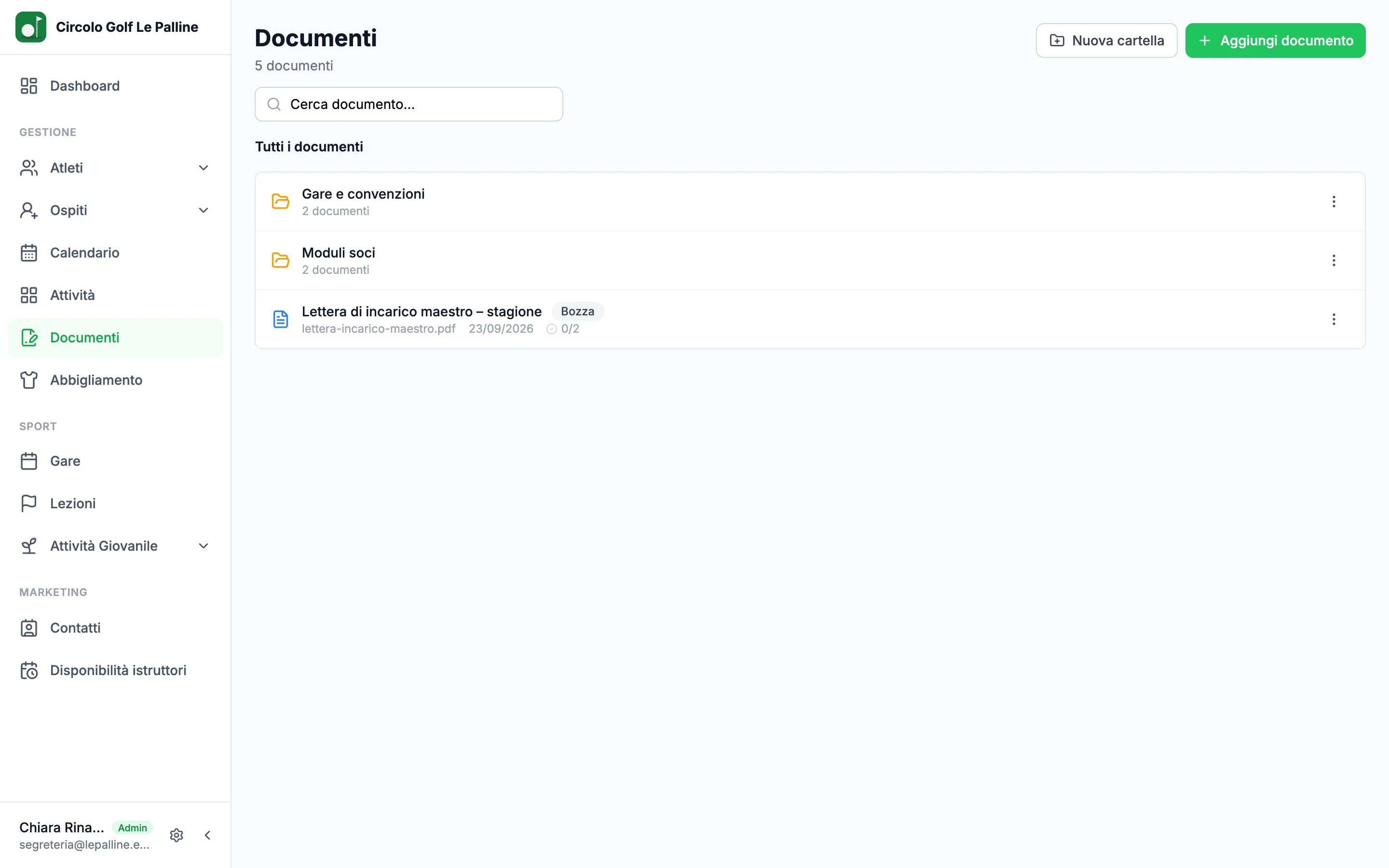Click the Gare calendar icon
This screenshot has height=868, width=1389.
coord(29,461)
